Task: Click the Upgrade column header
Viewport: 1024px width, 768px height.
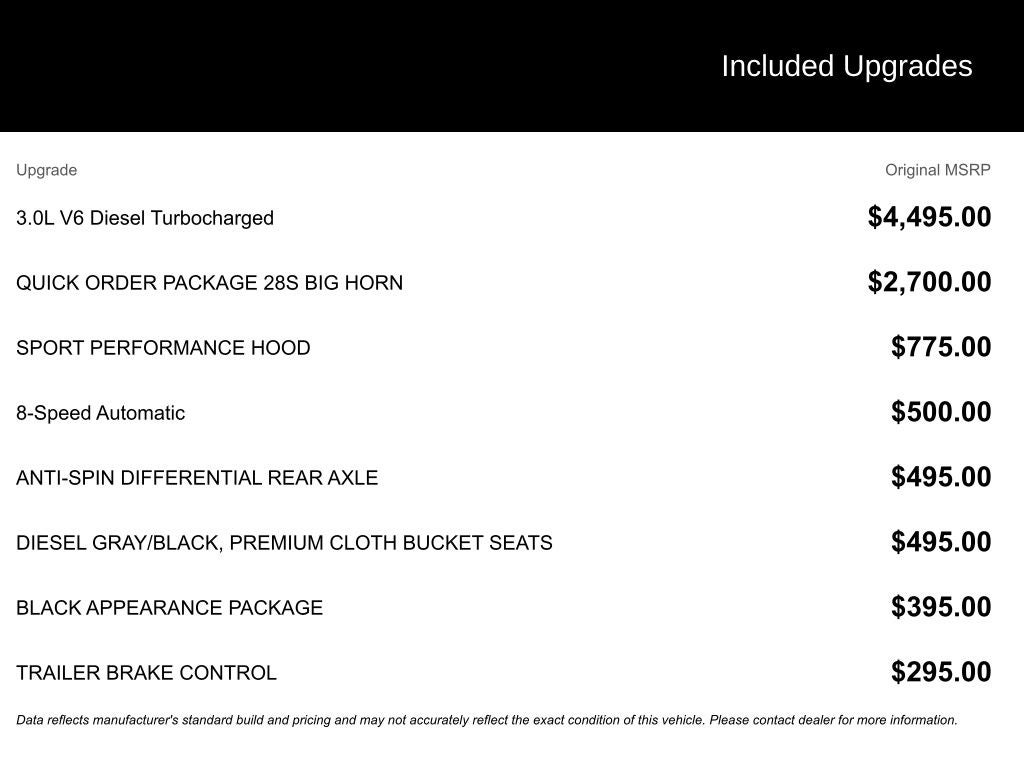Action: pos(46,170)
